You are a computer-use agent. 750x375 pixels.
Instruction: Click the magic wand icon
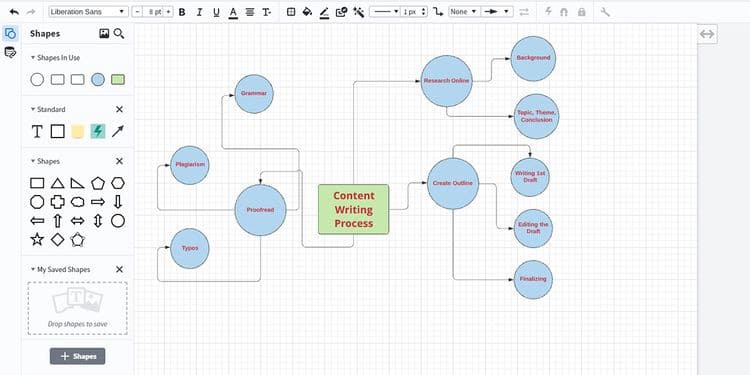(x=358, y=12)
